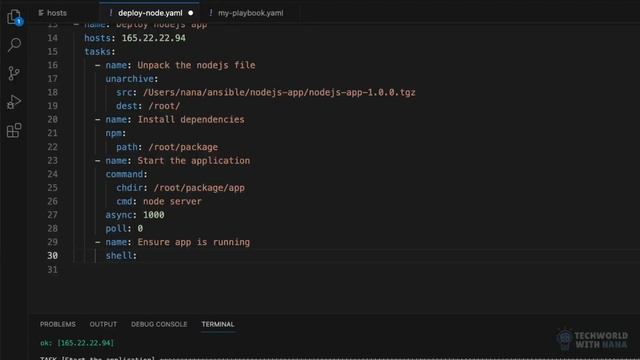Click the 'unarchive:' module line
The image size is (640, 360).
(x=132, y=79)
